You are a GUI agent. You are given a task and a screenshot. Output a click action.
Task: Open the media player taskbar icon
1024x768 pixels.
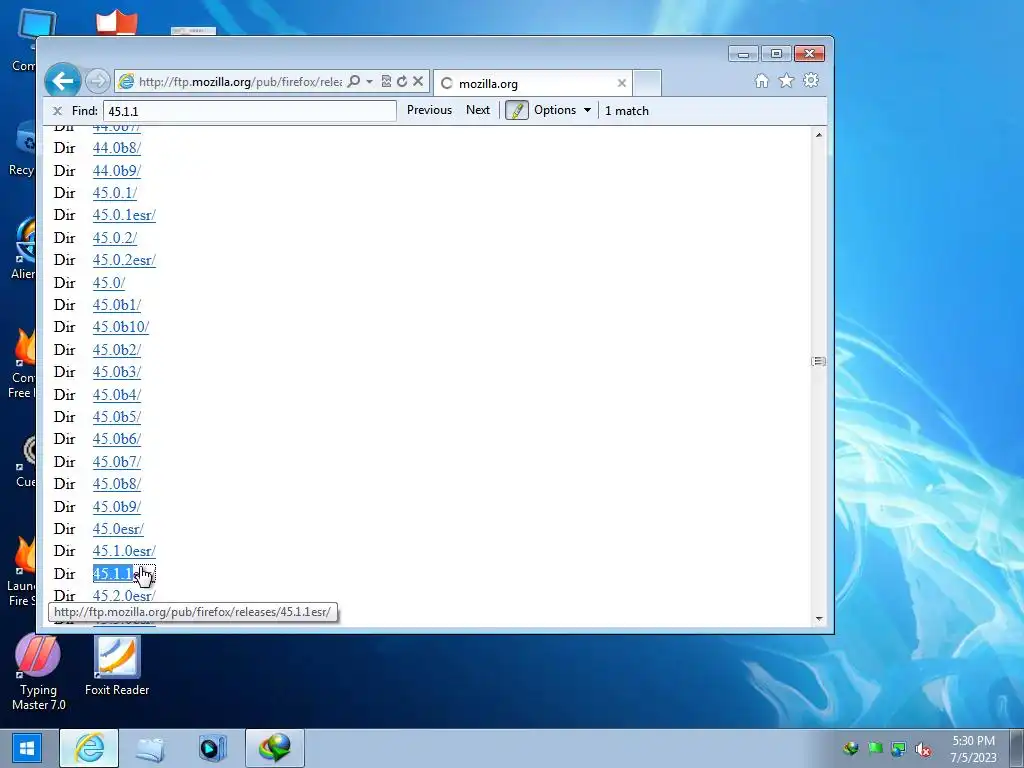pyautogui.click(x=212, y=748)
